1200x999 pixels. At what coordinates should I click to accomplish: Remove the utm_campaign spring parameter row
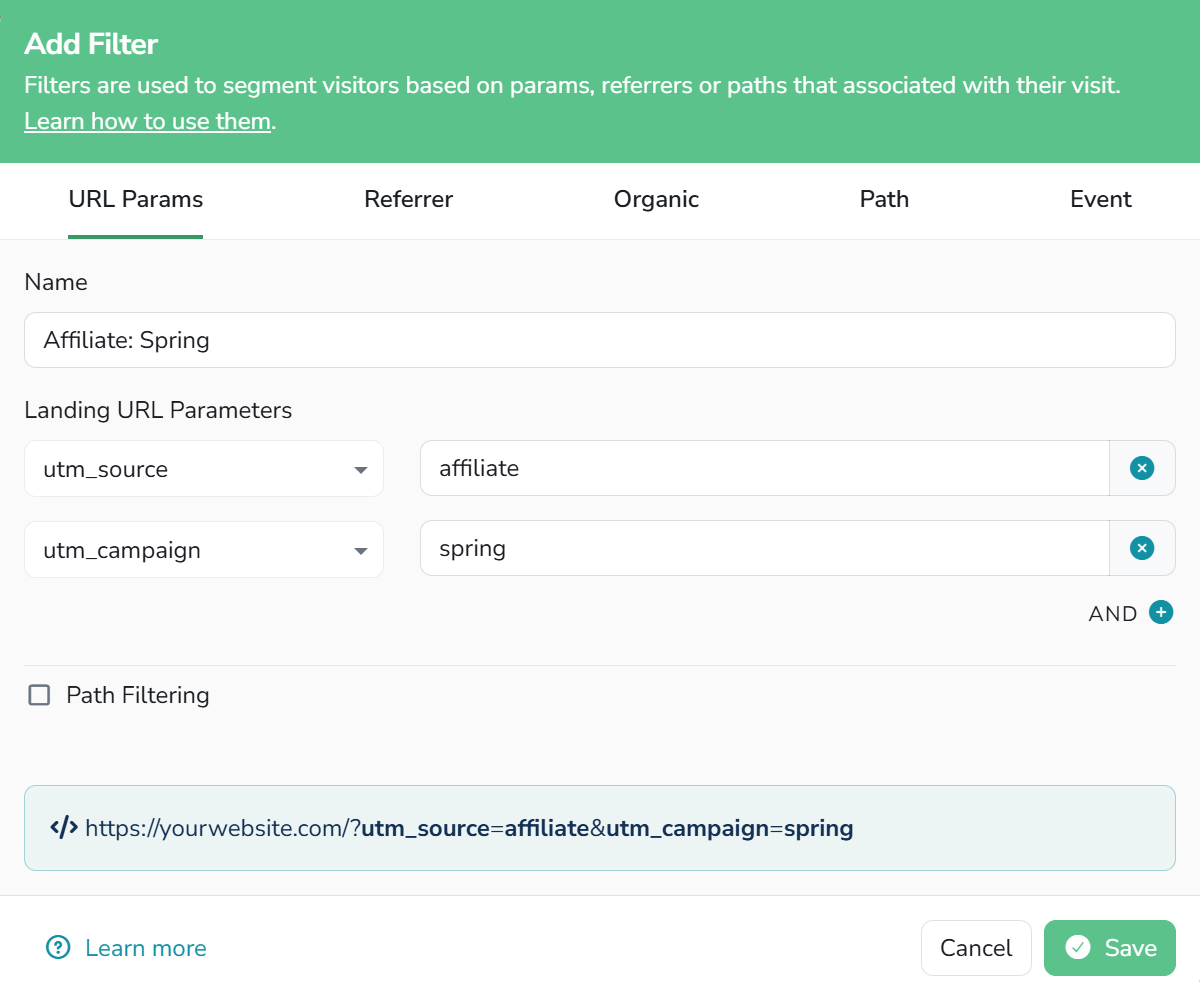coord(1141,548)
